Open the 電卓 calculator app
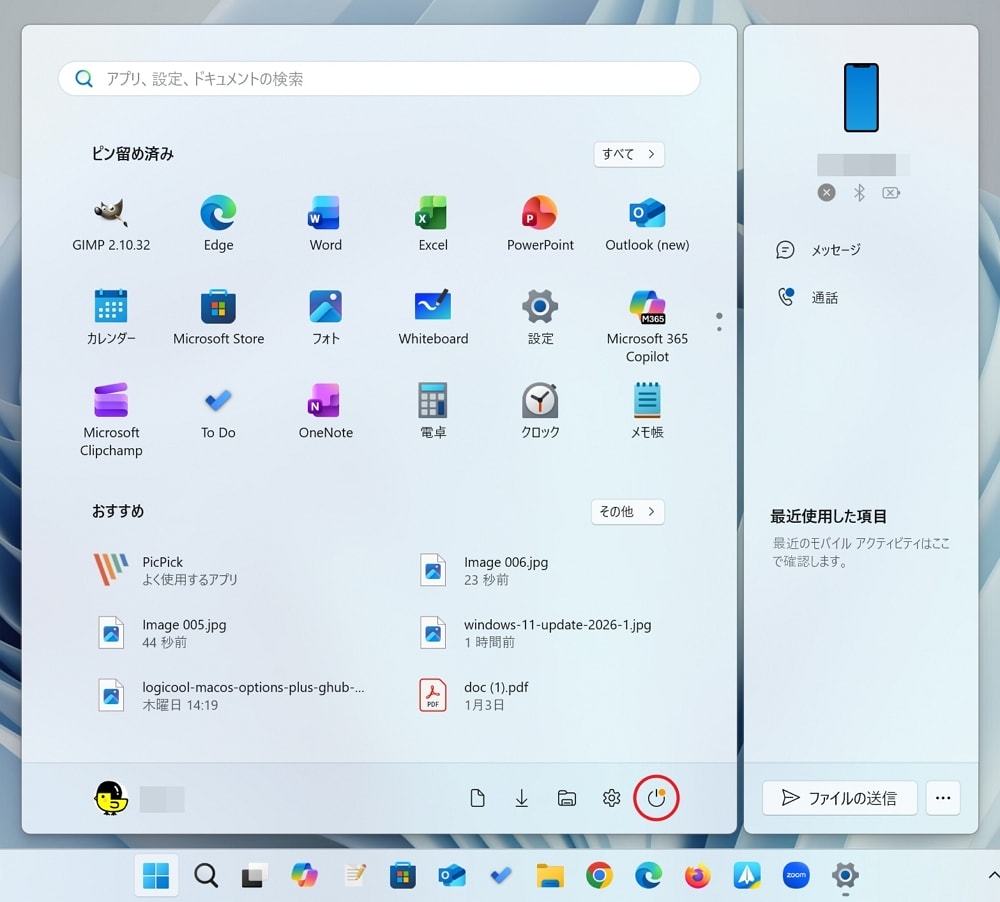The height and width of the screenshot is (902, 1000). tap(432, 412)
